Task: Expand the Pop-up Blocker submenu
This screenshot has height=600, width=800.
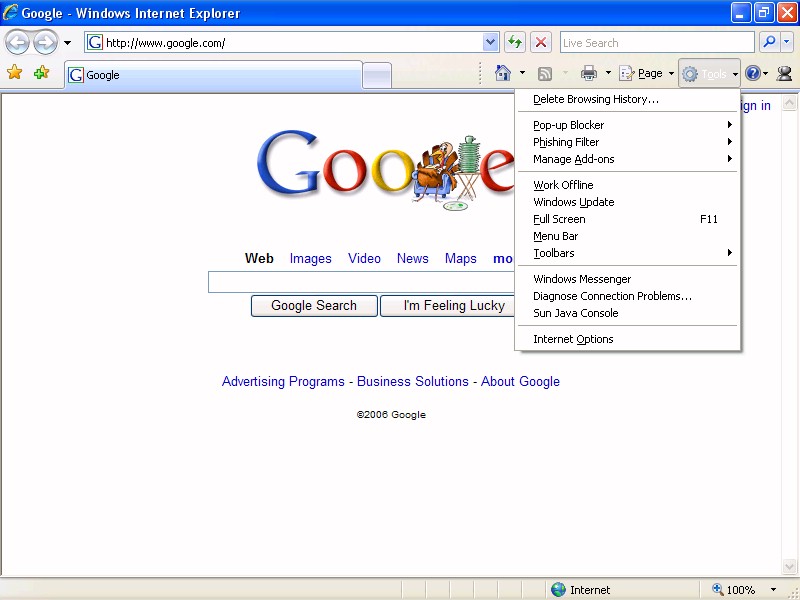Action: pyautogui.click(x=628, y=125)
